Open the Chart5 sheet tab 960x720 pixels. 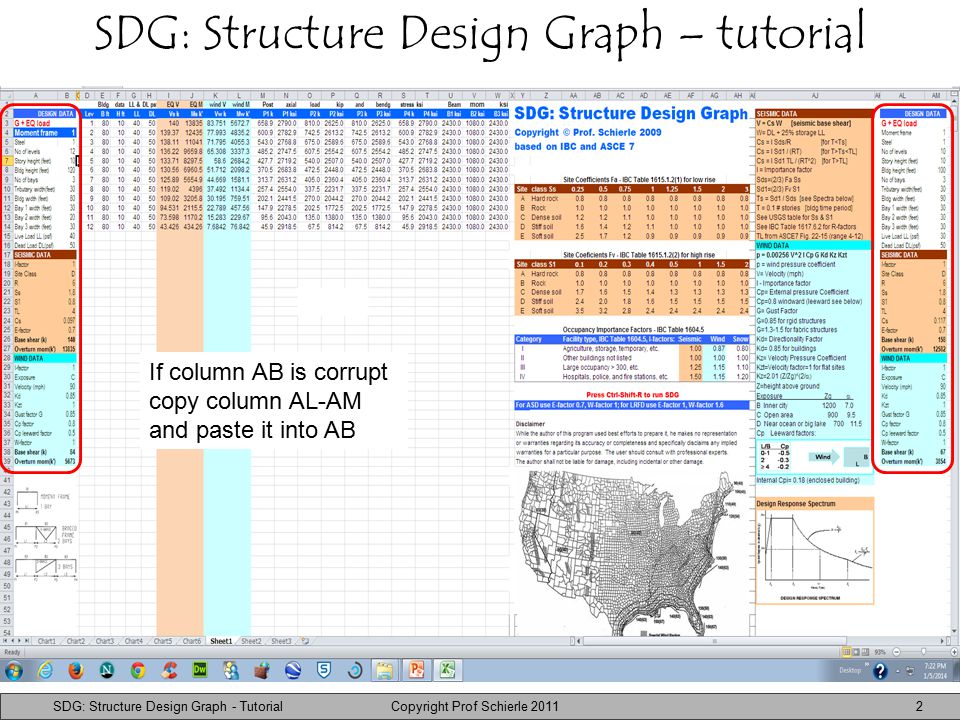pos(162,641)
